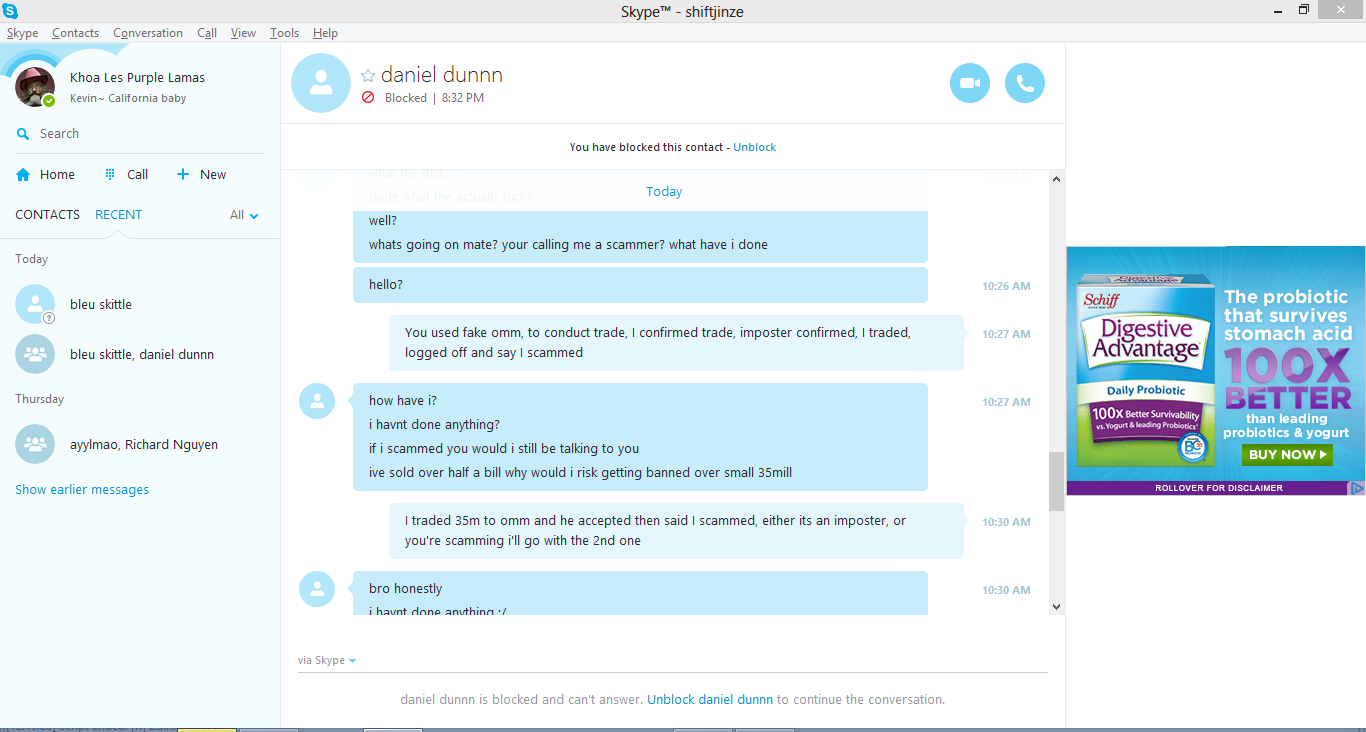Click the "if i scammed you" message line
Screen dimensions: 1366x732
click(x=504, y=449)
